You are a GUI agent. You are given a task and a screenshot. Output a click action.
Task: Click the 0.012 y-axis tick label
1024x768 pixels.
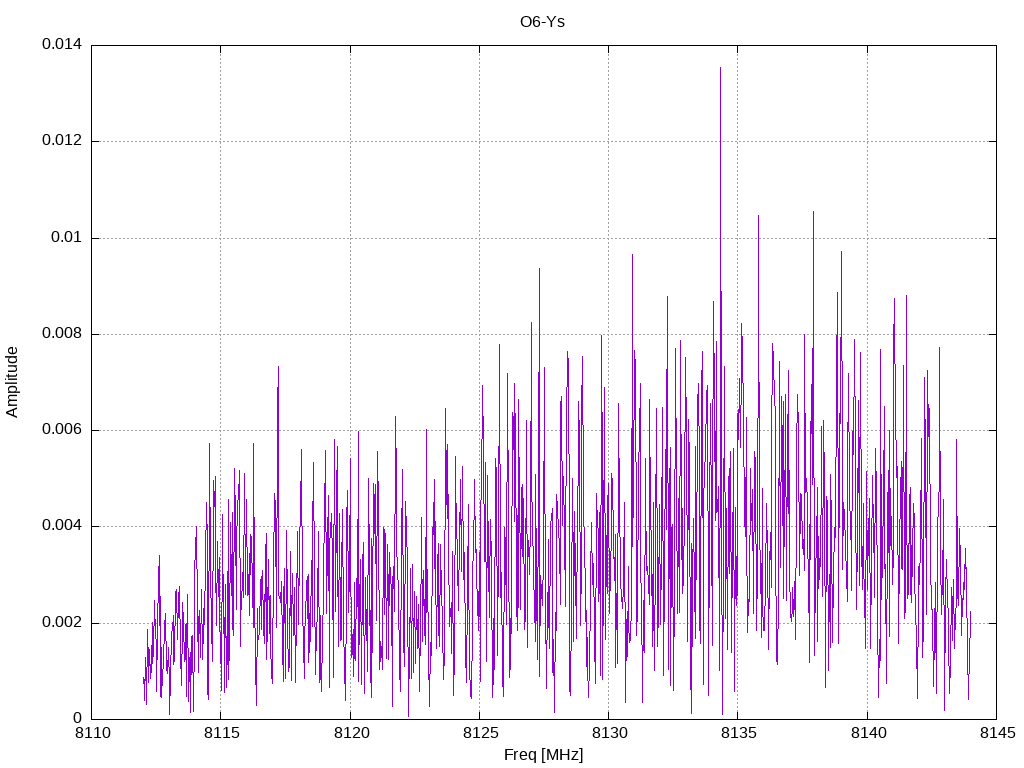[x=62, y=140]
